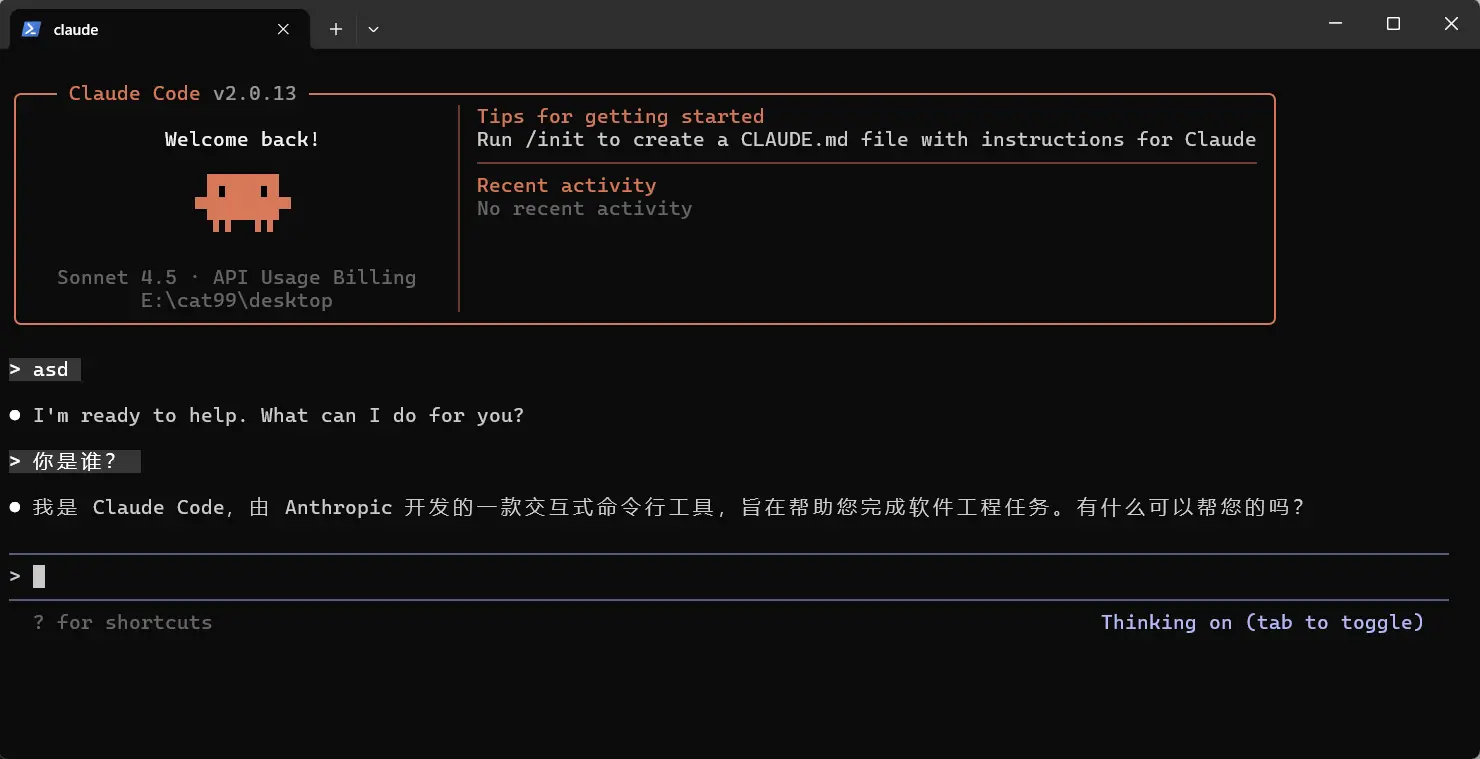
Task: Select the claude tab
Action: click(x=150, y=29)
